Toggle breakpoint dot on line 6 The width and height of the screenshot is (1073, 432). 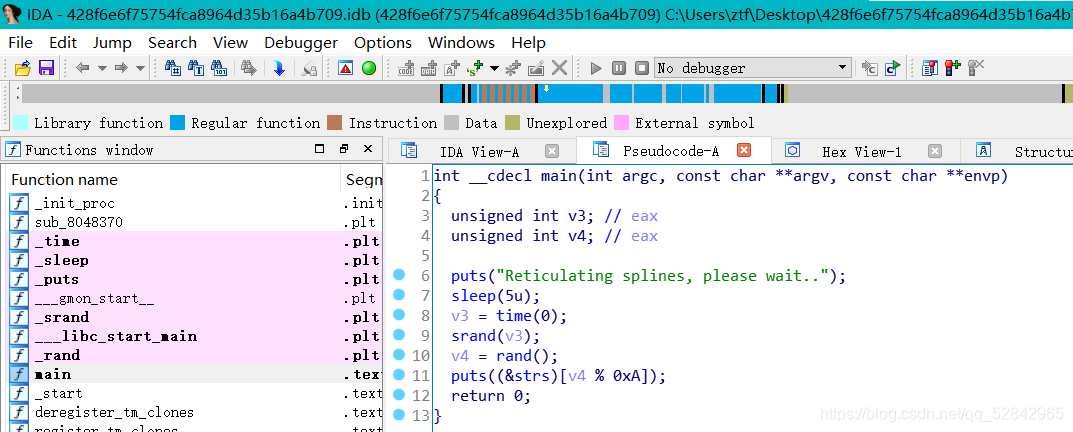coord(399,275)
